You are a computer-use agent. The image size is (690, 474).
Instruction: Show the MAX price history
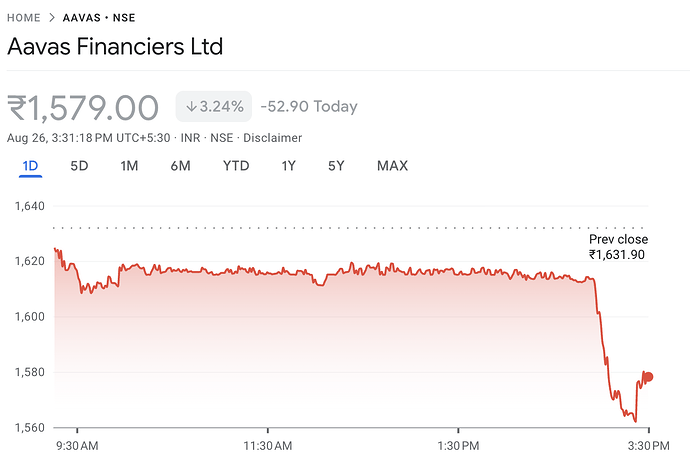(x=392, y=166)
